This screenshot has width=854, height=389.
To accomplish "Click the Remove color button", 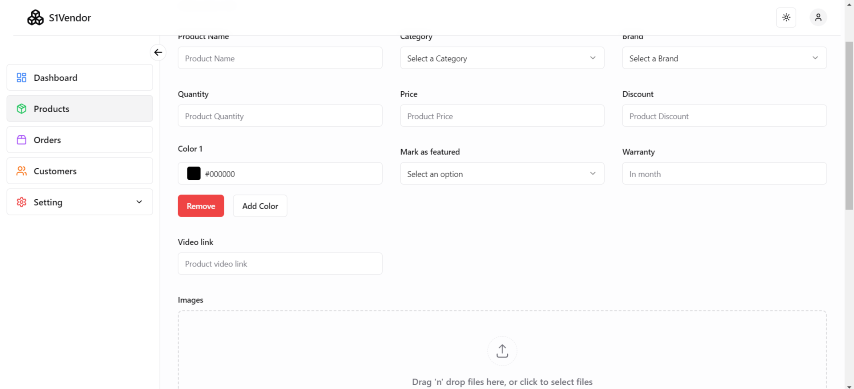I will 201,206.
